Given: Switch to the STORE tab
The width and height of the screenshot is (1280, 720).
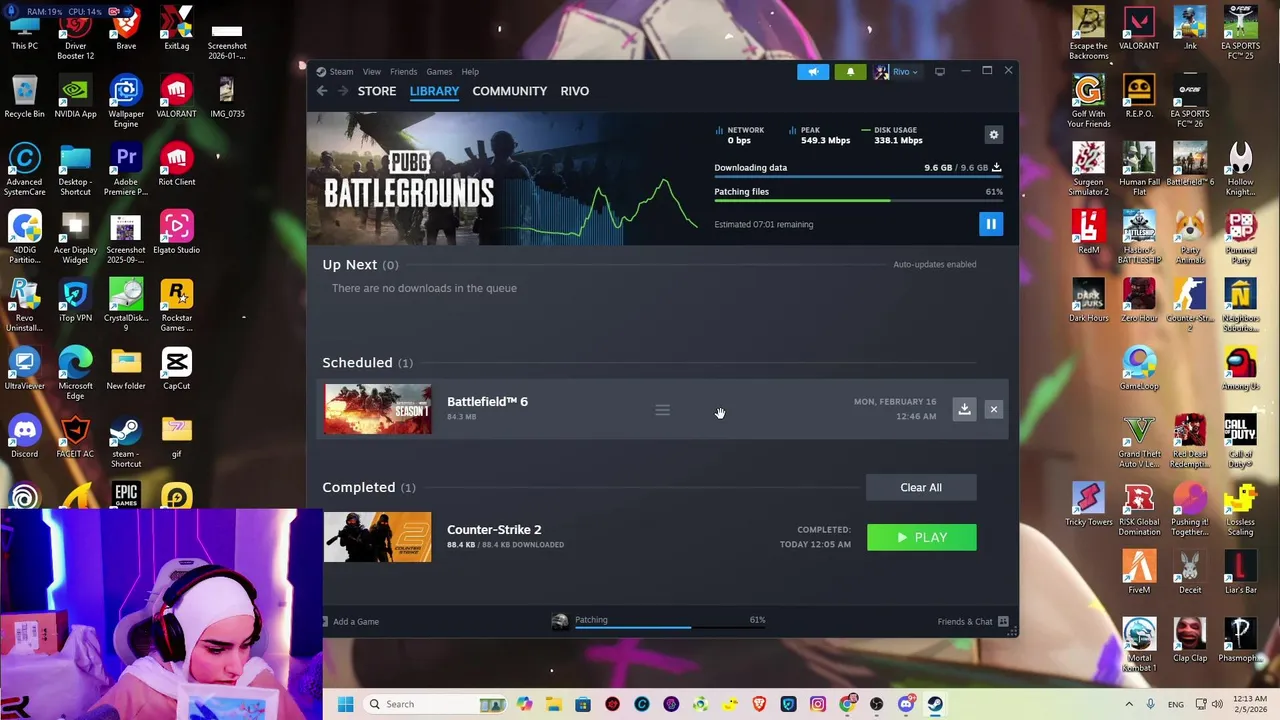Looking at the screenshot, I should pos(377,91).
